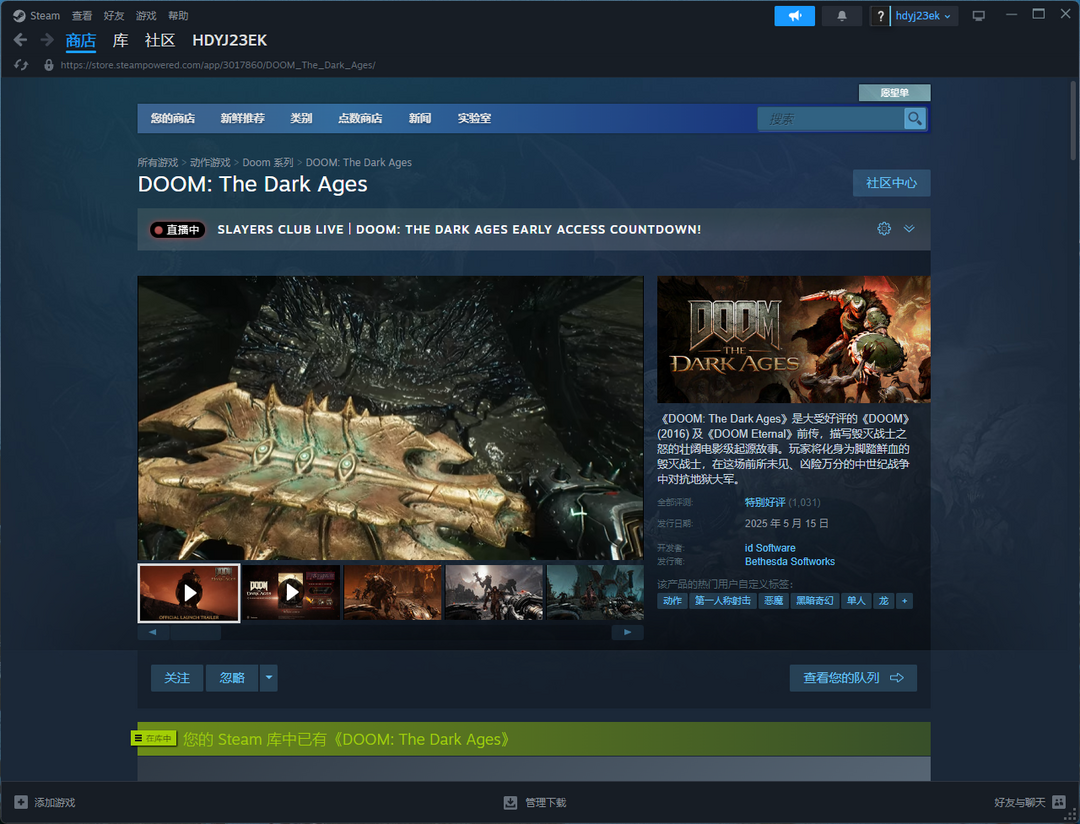Click the question mark avatar icon
Viewport: 1080px width, 824px height.
(x=880, y=16)
